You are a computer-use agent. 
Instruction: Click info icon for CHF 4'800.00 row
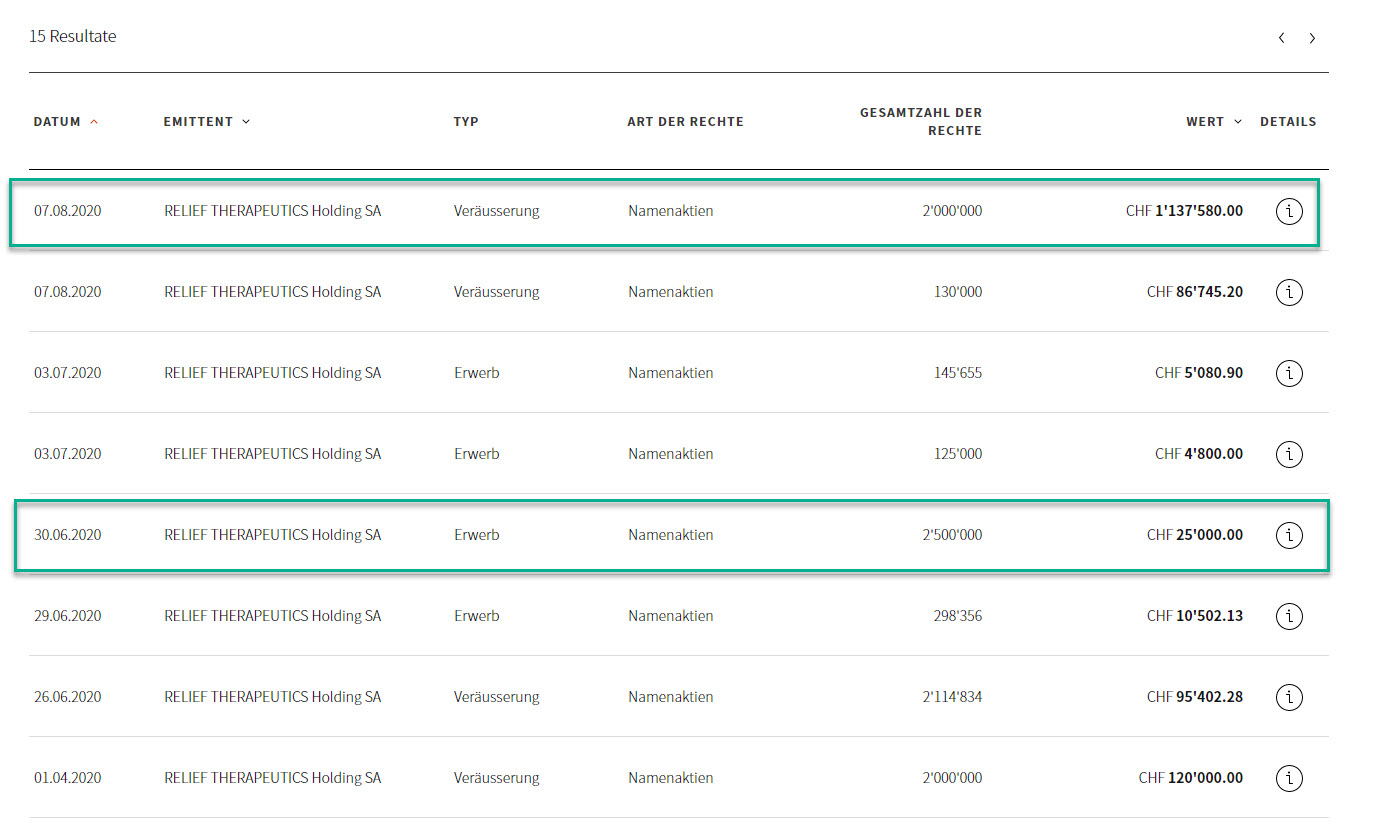coord(1289,454)
